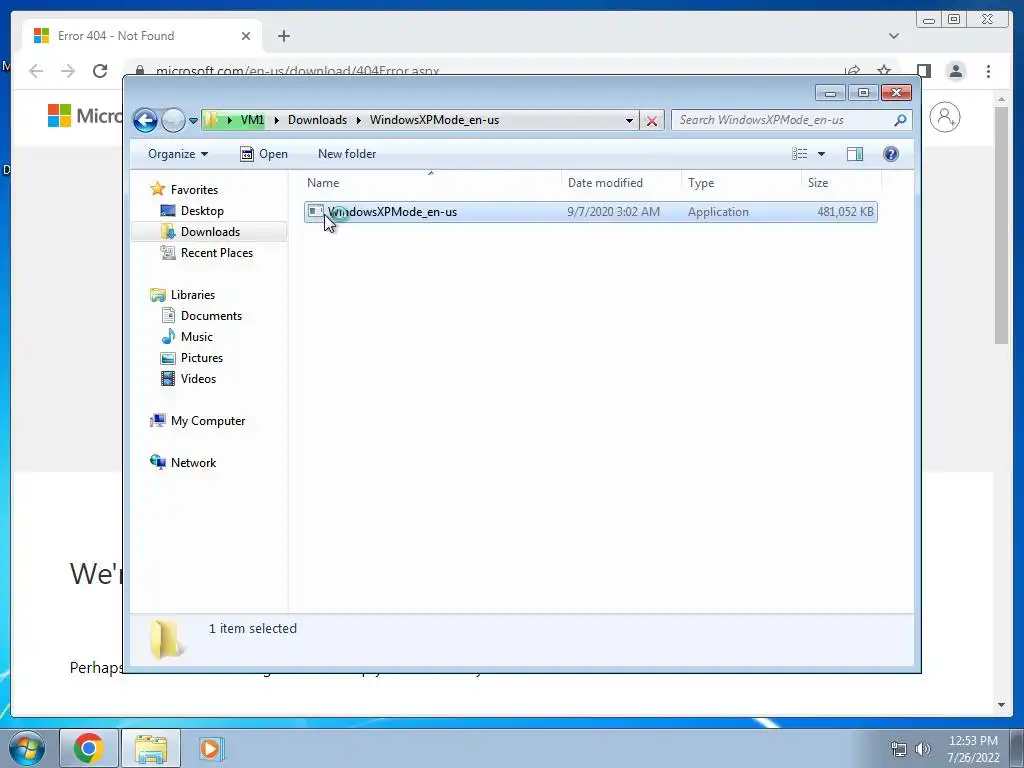Screen dimensions: 1024x768
Task: Open Documents library
Action: coord(211,316)
